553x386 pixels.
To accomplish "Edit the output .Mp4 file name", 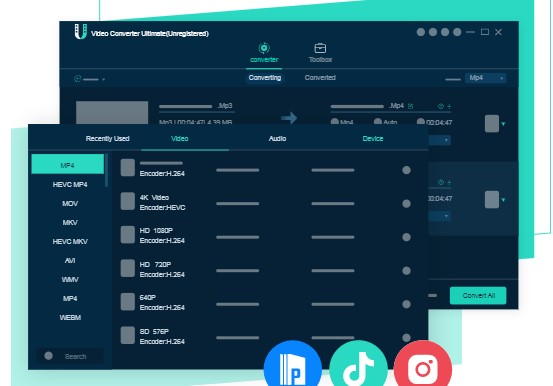I will point(411,106).
